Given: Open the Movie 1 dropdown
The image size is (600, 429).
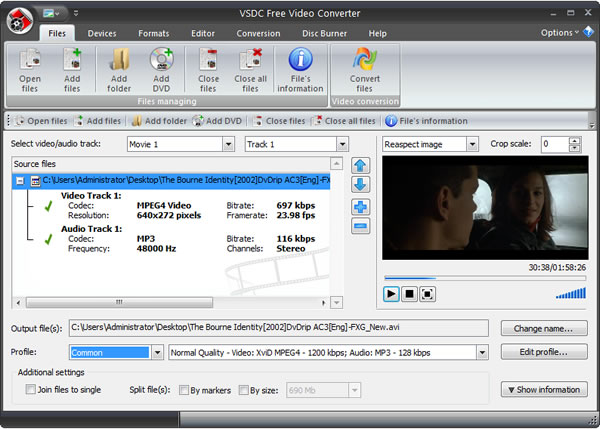Looking at the screenshot, I should (x=228, y=144).
